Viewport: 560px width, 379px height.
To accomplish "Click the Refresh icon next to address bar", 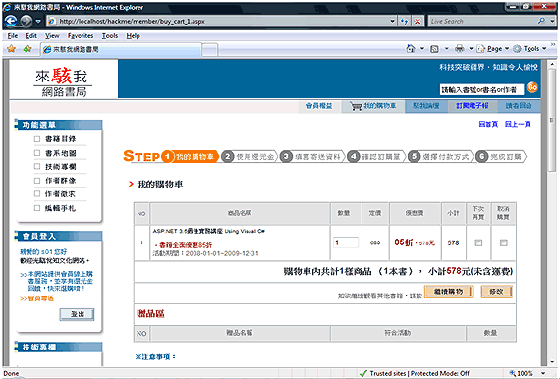I will [404, 21].
